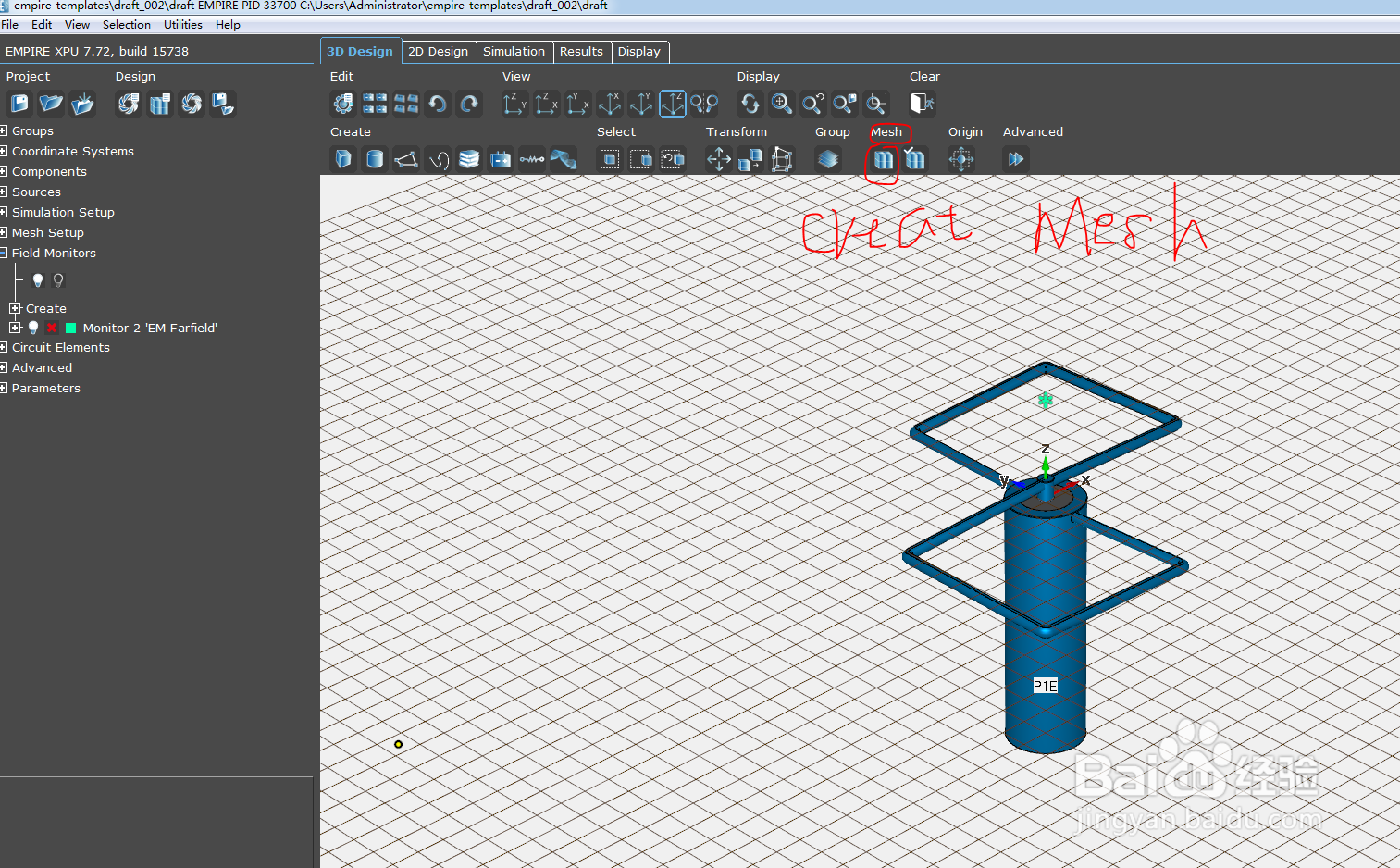This screenshot has height=868, width=1400.
Task: Click the Transform copy objects icon
Action: [x=750, y=159]
